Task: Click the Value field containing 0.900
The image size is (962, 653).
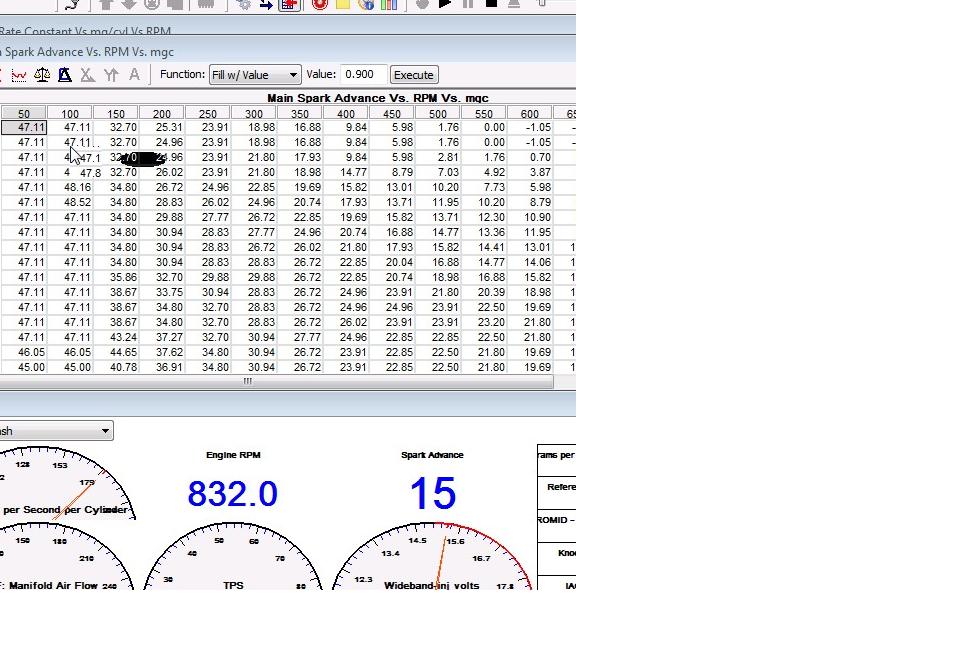Action: tap(363, 74)
